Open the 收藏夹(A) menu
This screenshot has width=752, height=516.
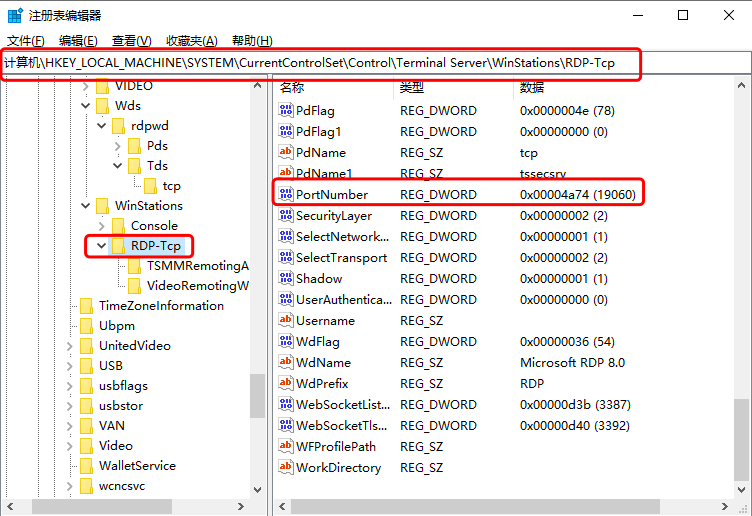coord(191,40)
